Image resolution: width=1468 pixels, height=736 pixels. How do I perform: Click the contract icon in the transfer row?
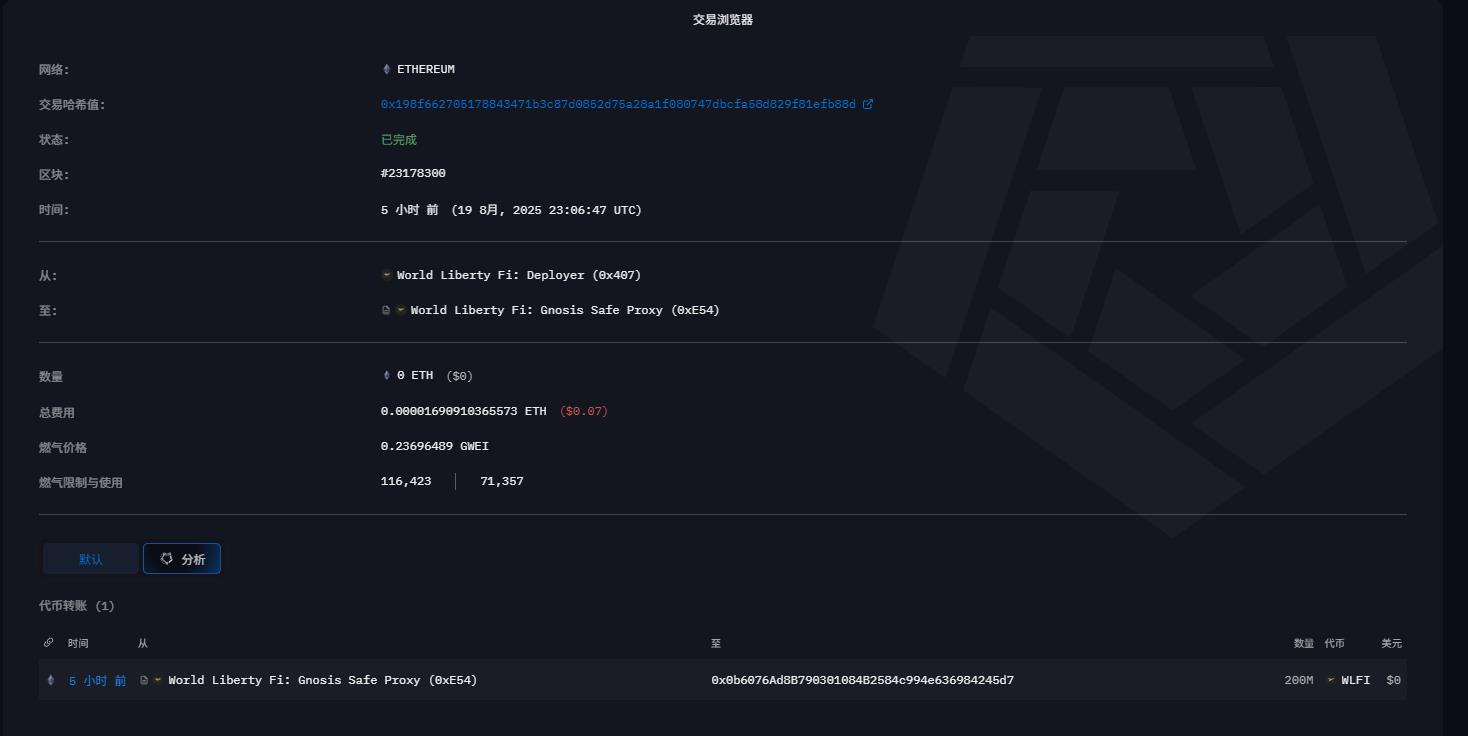pyautogui.click(x=144, y=680)
